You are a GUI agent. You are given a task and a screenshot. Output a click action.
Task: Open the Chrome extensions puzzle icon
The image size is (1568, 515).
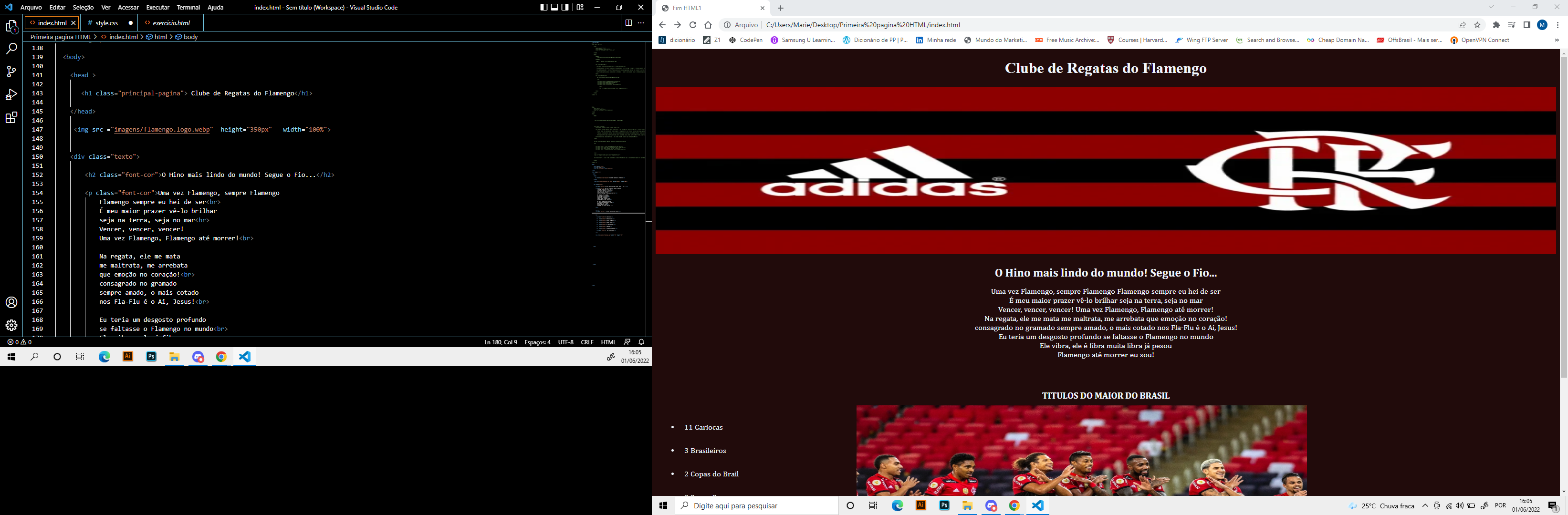1497,25
